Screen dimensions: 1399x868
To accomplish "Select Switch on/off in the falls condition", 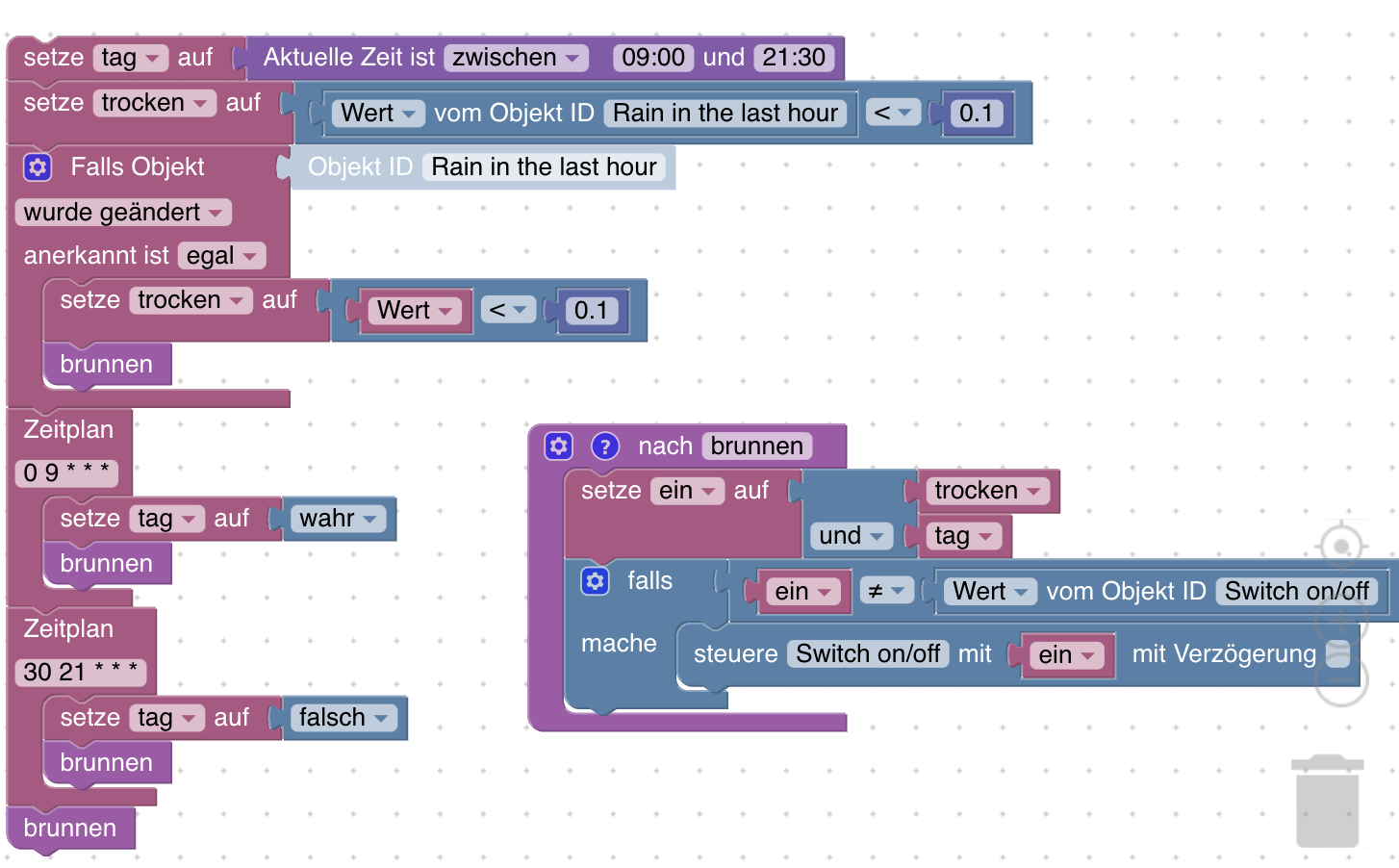I will [1297, 592].
